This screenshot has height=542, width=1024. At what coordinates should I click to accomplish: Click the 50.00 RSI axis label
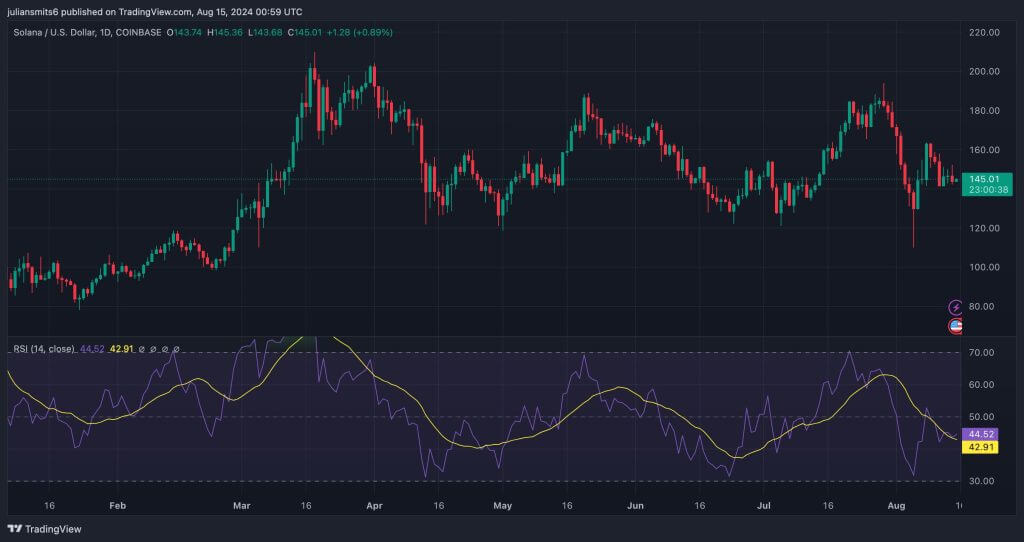coord(982,417)
